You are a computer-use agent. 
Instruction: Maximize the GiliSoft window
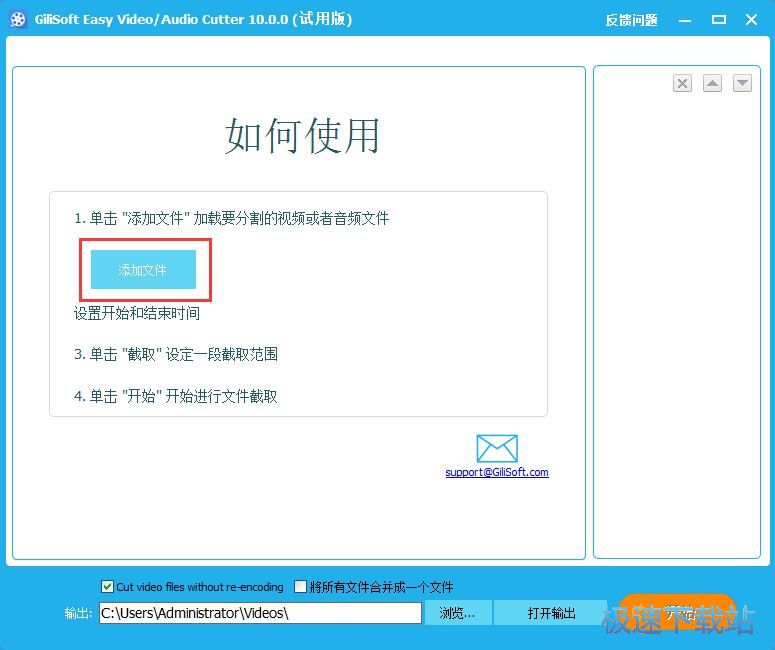click(718, 20)
